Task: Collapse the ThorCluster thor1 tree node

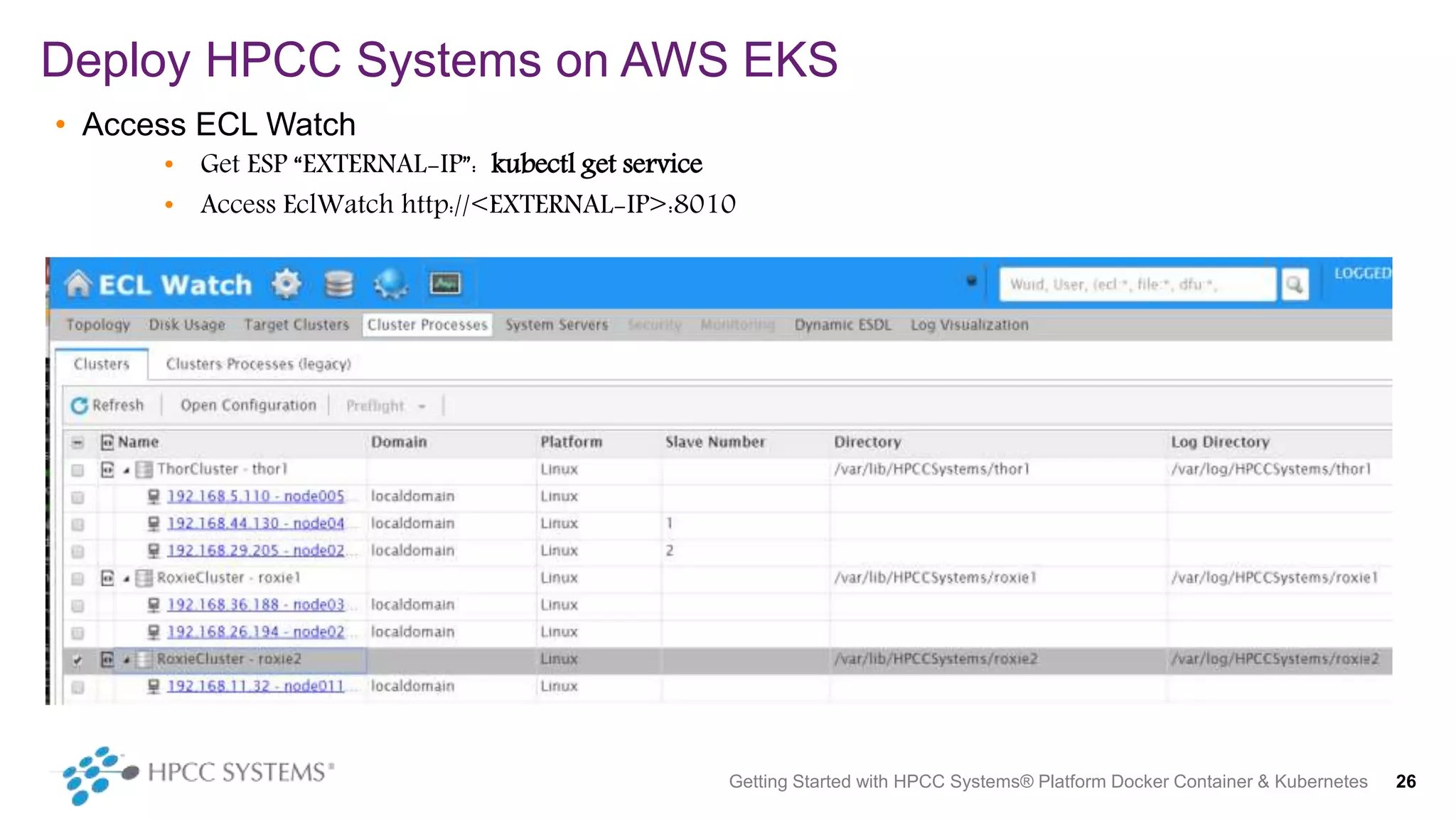Action: pyautogui.click(x=126, y=470)
